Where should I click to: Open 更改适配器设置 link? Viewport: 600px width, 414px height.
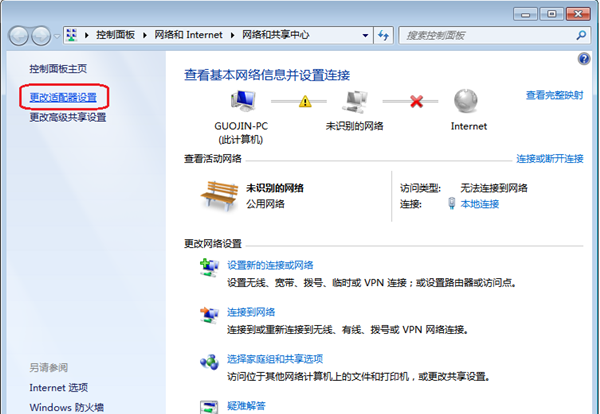click(63, 98)
